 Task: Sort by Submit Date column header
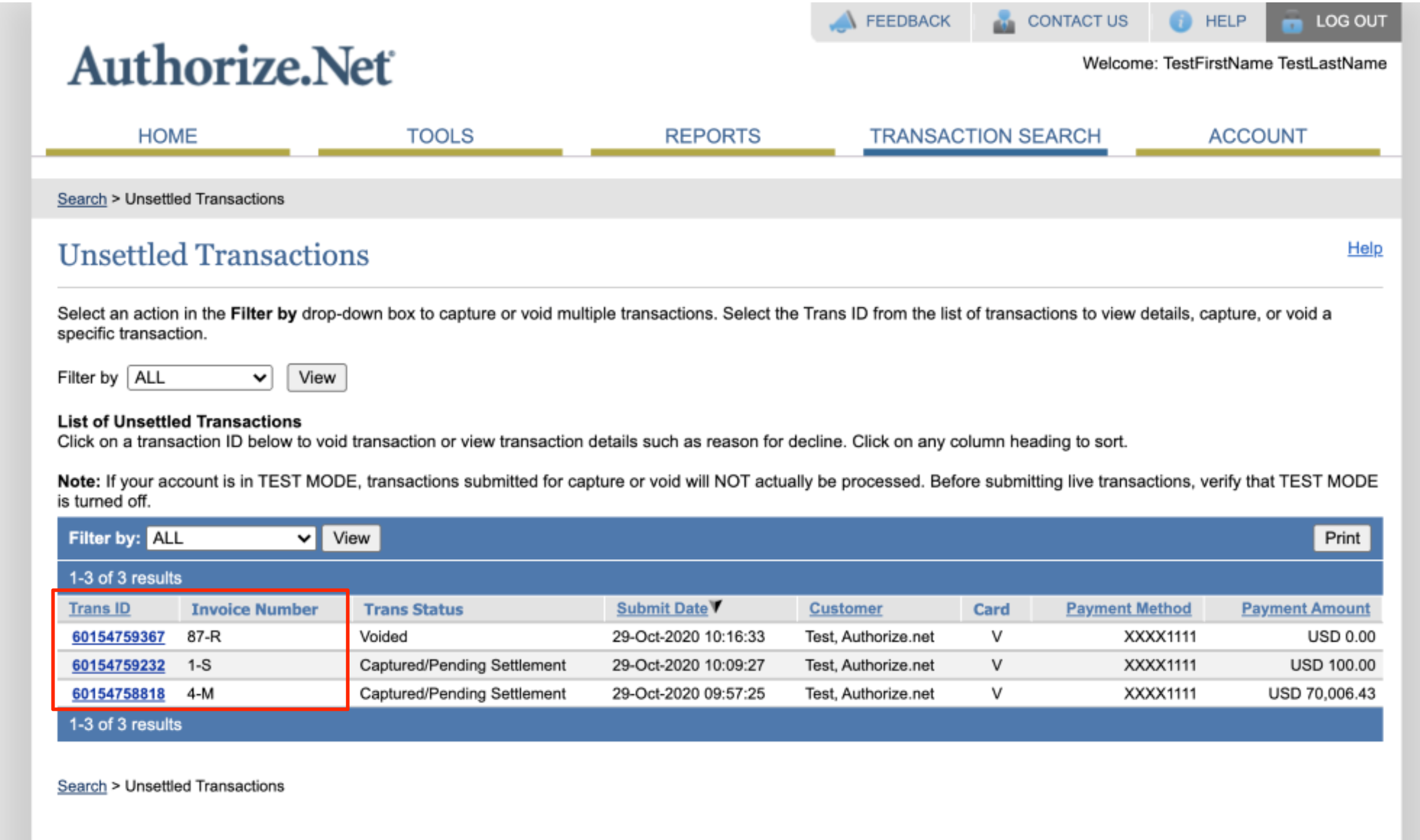pyautogui.click(x=662, y=608)
